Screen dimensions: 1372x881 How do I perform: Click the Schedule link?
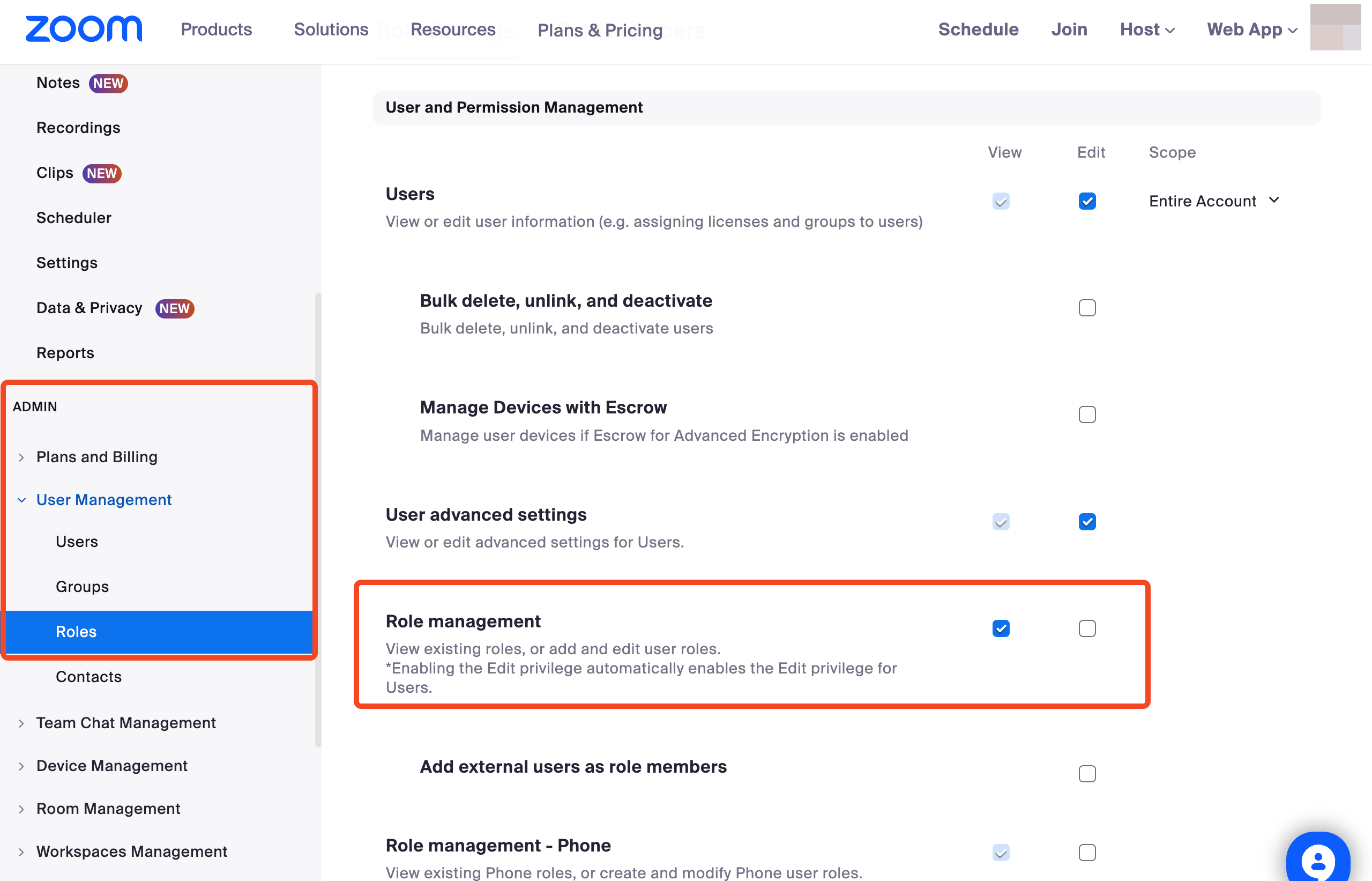click(x=978, y=29)
